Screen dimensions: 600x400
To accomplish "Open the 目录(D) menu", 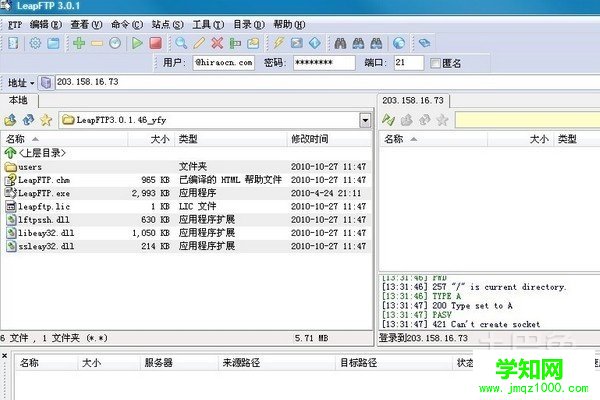I will coord(249,25).
